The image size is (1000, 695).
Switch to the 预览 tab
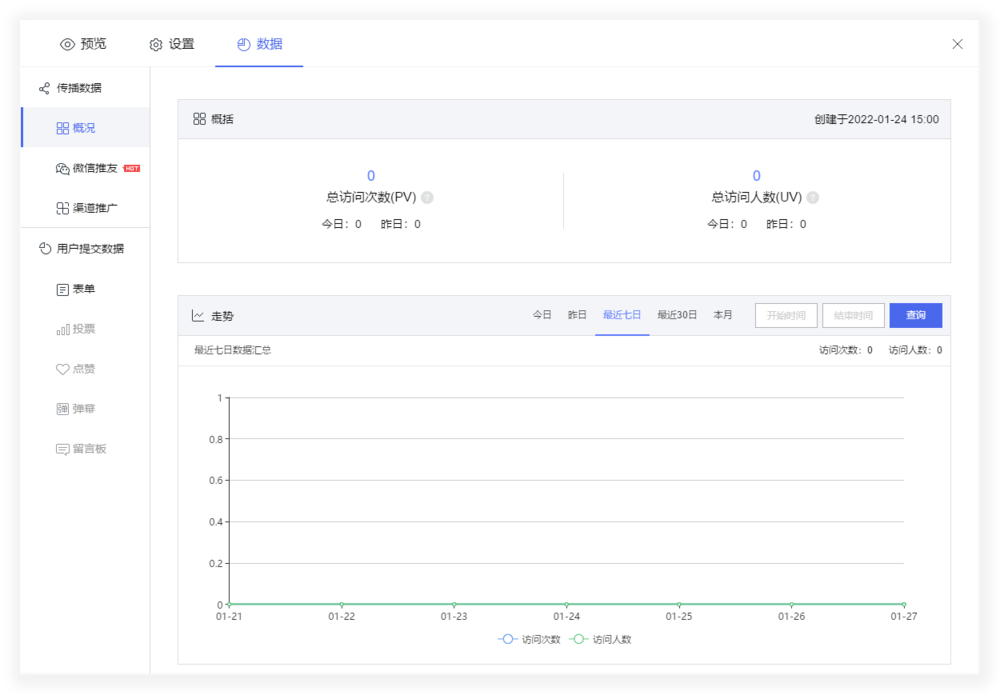pyautogui.click(x=83, y=44)
